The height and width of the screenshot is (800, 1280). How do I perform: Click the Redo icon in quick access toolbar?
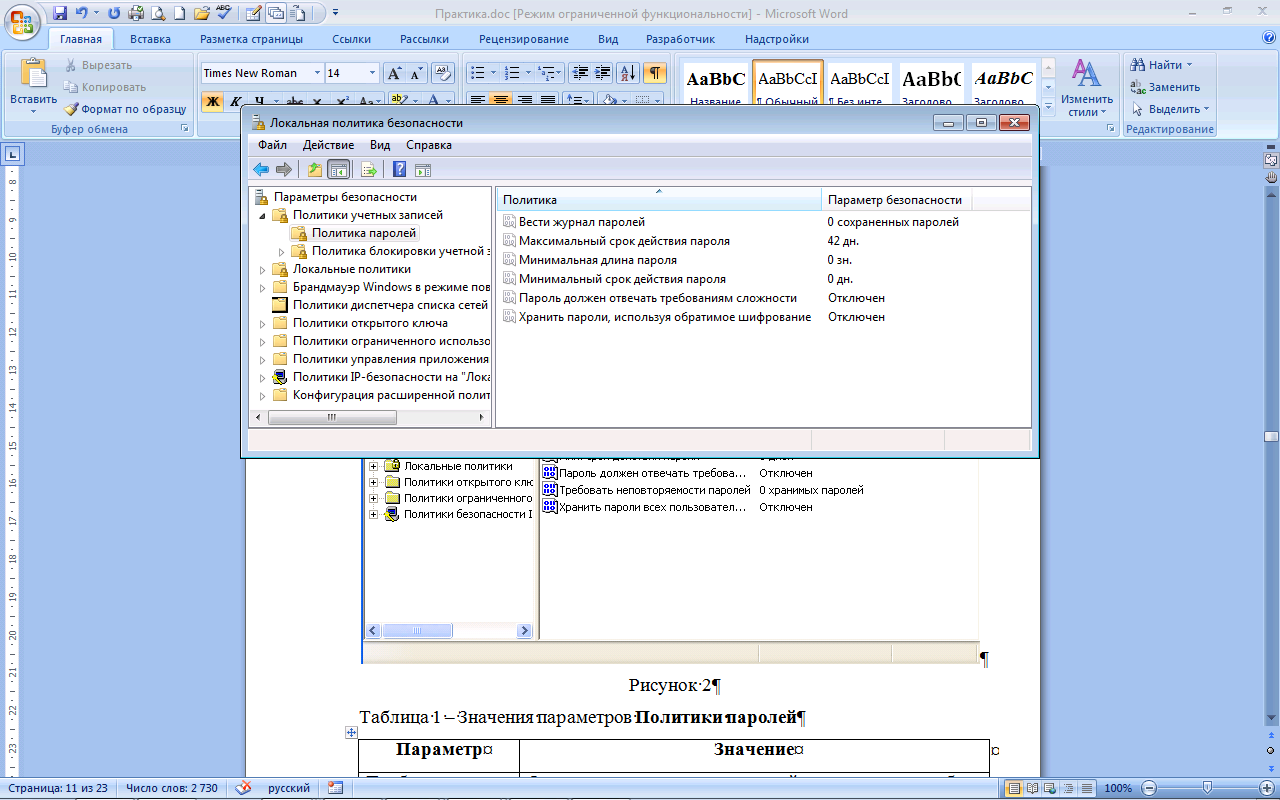[x=113, y=14]
